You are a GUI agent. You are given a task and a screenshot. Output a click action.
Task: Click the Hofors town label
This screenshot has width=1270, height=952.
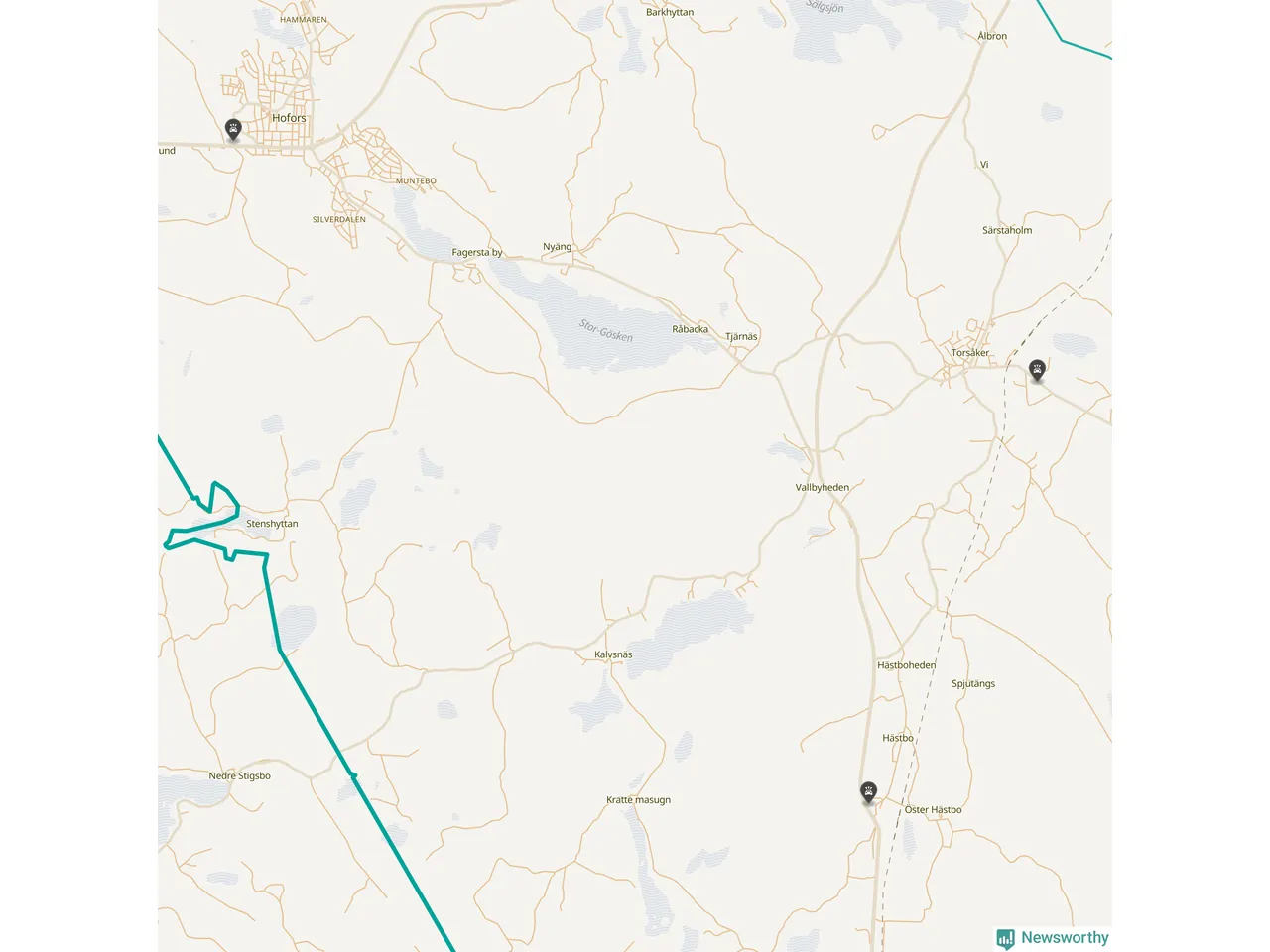point(289,118)
